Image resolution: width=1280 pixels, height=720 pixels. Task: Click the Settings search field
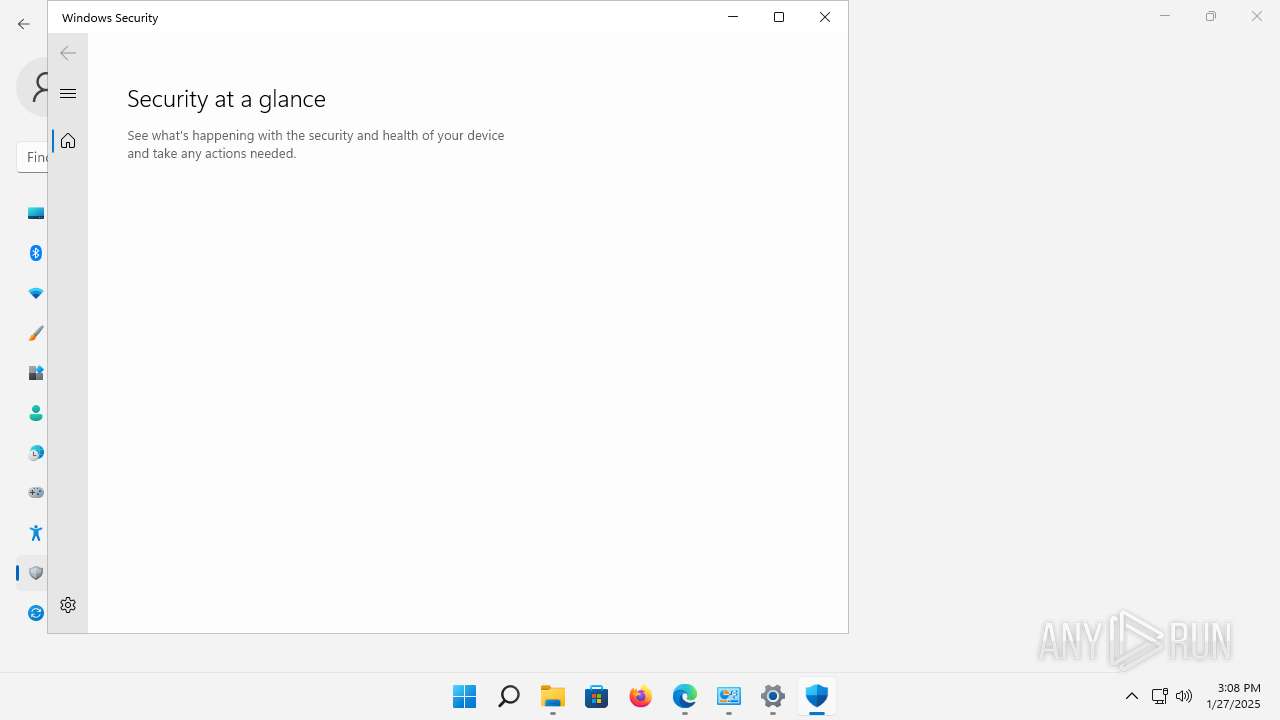click(32, 157)
